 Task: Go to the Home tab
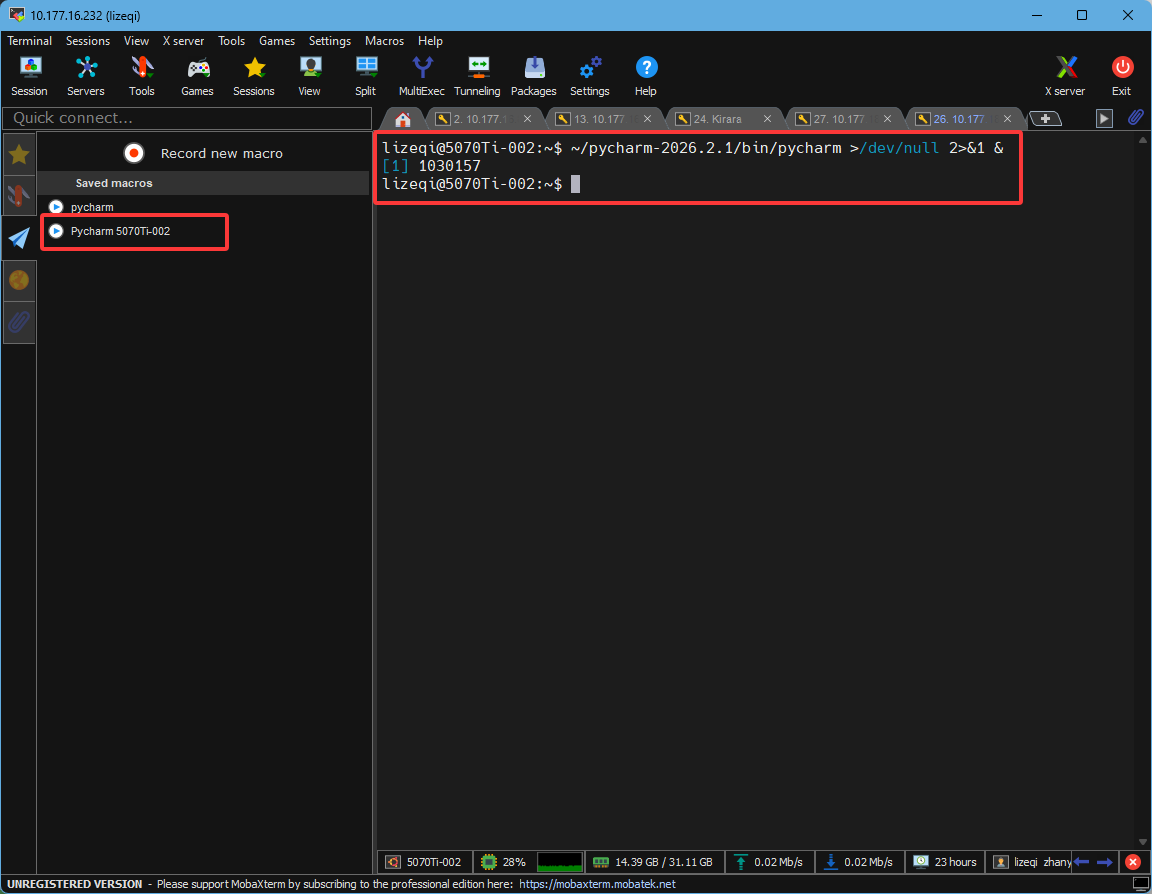(x=403, y=119)
